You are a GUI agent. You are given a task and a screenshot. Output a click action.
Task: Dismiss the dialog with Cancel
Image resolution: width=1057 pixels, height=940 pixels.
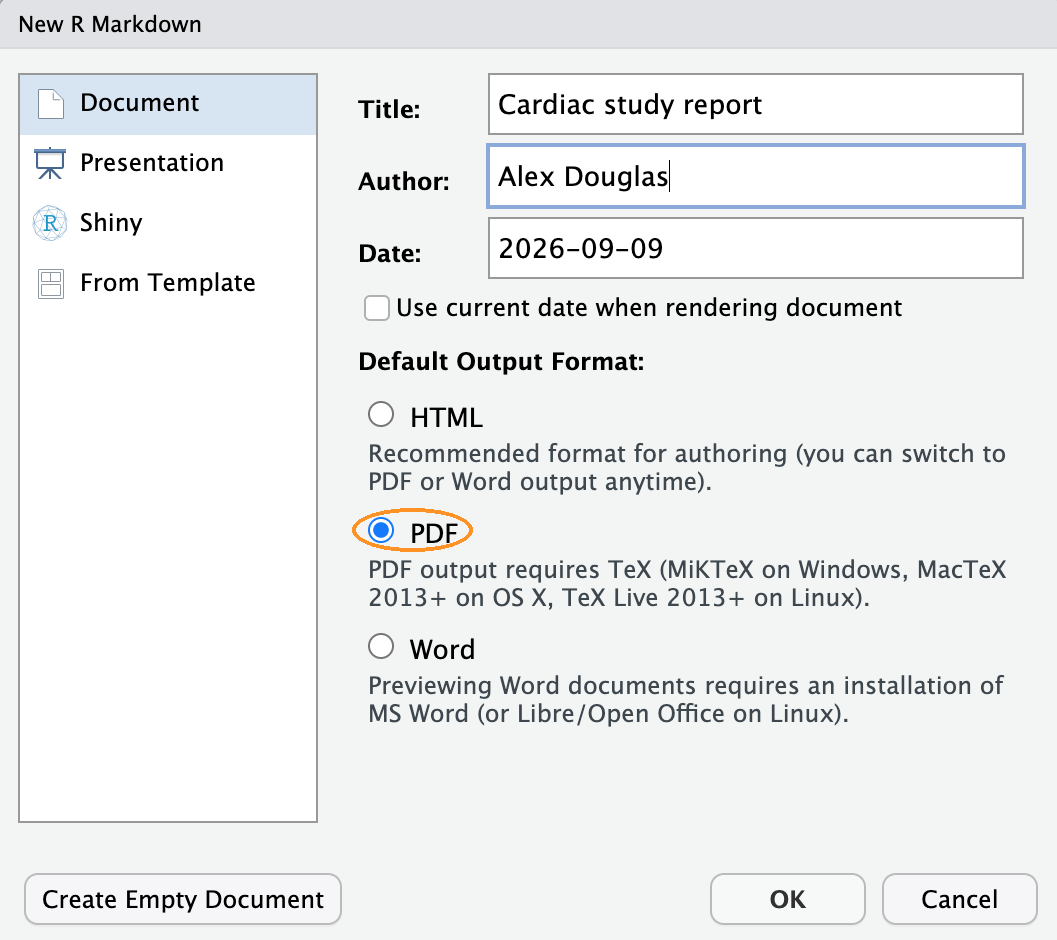point(959,900)
